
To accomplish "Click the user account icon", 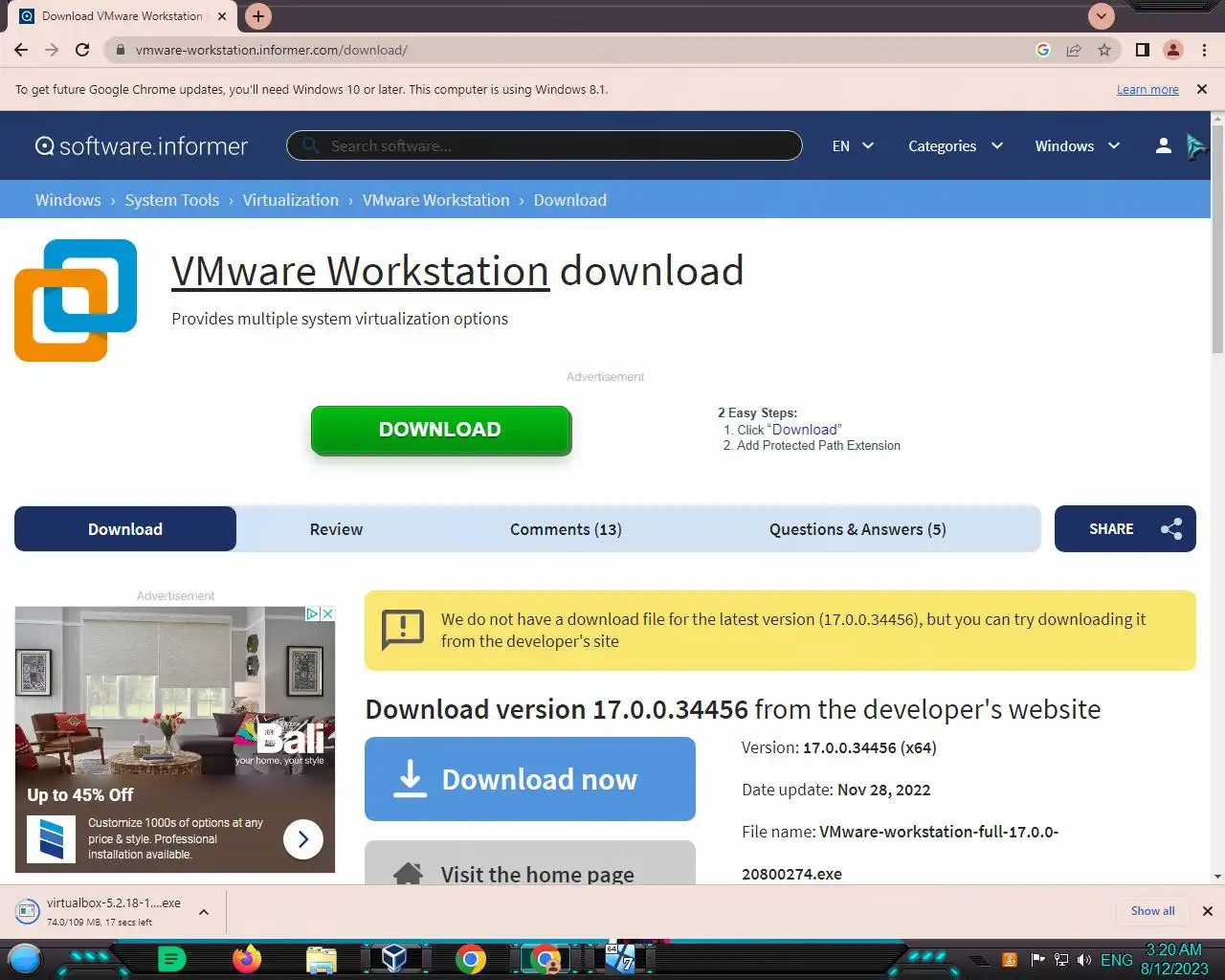I will tap(1163, 145).
